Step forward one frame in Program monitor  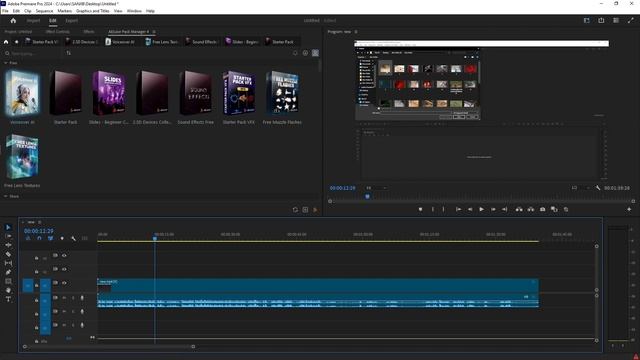(493, 209)
